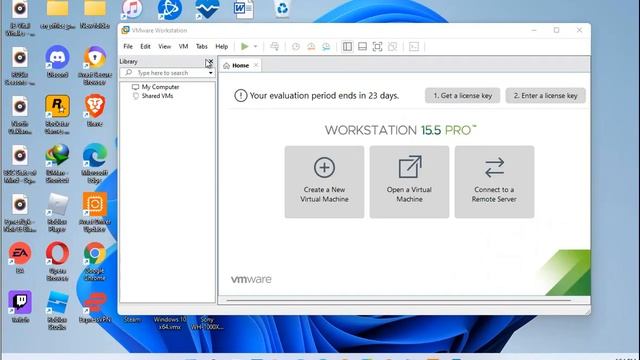640x360 pixels.
Task: Click the Enter a license key button
Action: coord(546,96)
